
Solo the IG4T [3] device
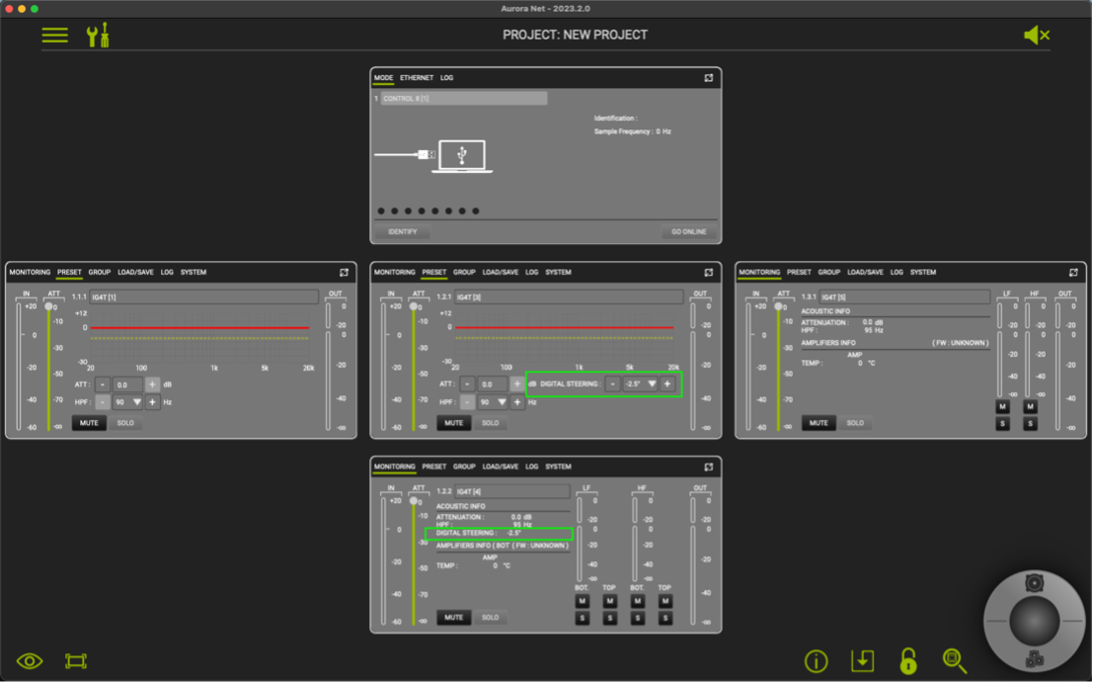tap(490, 423)
